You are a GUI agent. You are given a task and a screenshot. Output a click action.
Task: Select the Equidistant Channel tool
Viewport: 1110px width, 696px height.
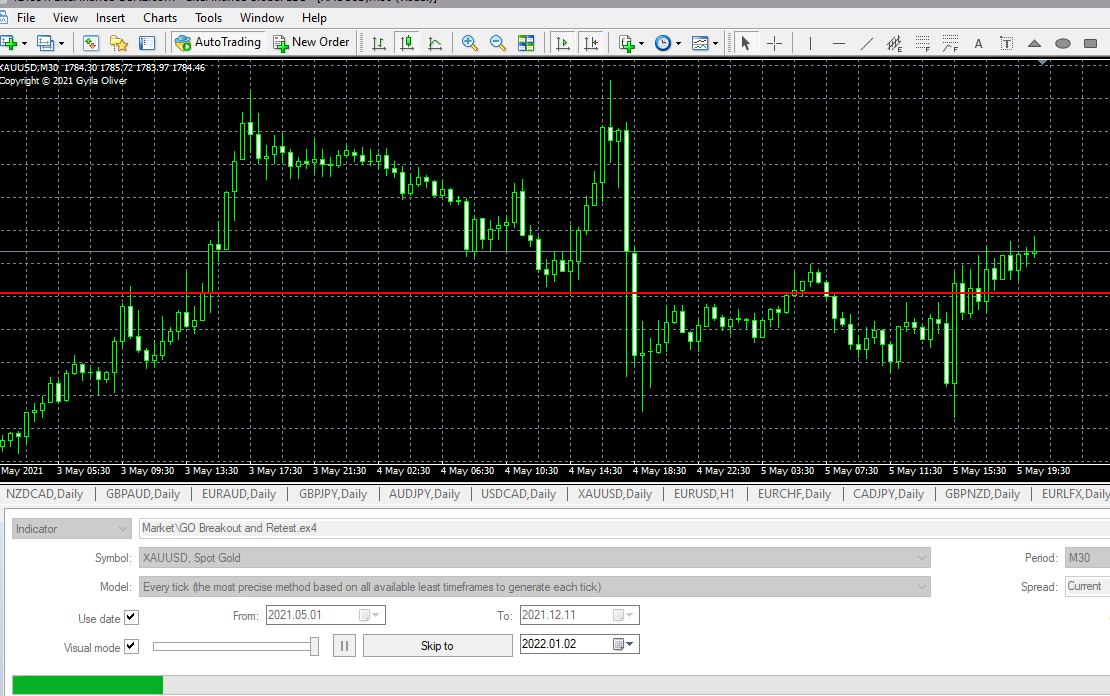tap(895, 43)
